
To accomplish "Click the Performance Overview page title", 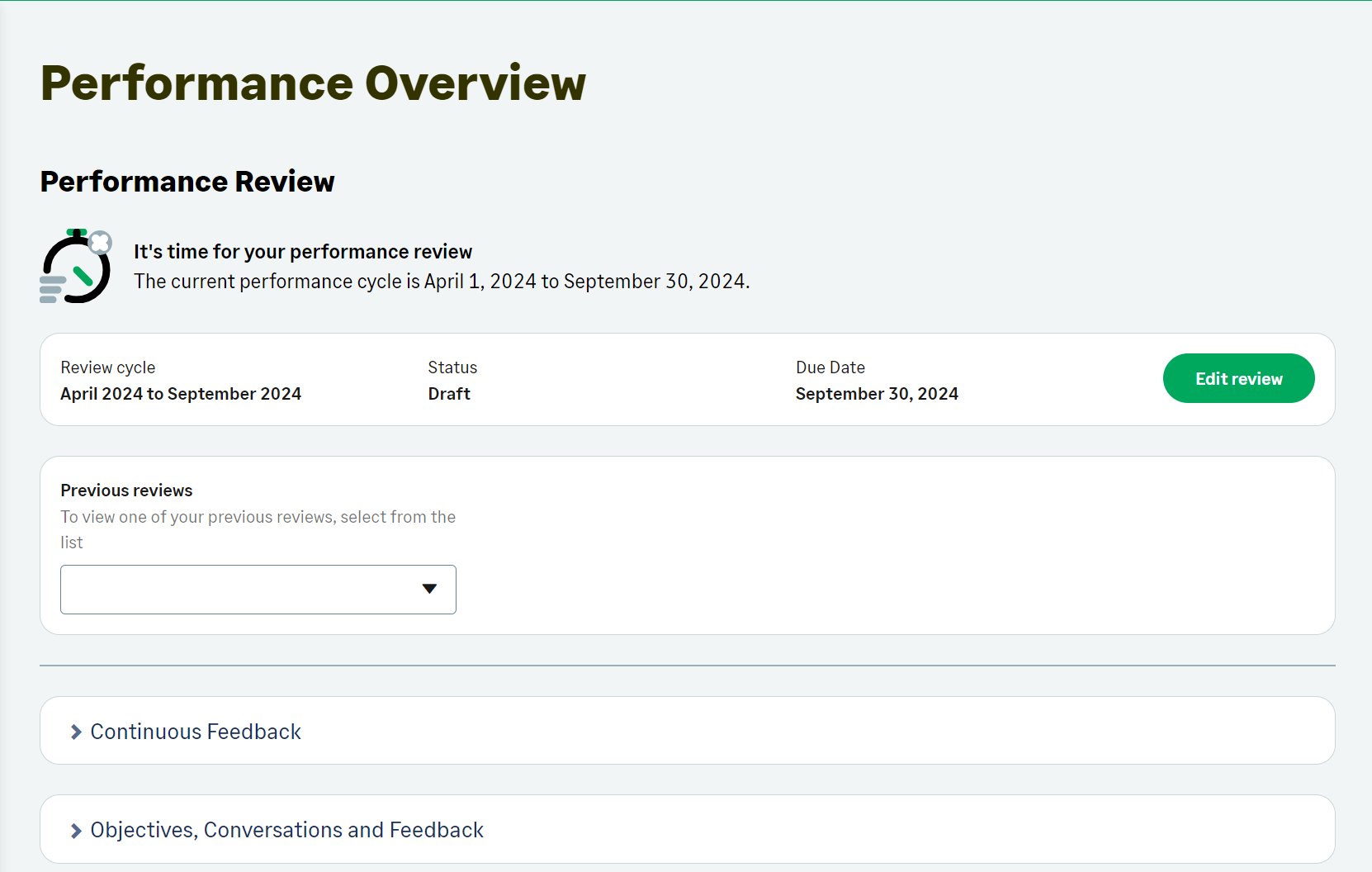I will [313, 83].
